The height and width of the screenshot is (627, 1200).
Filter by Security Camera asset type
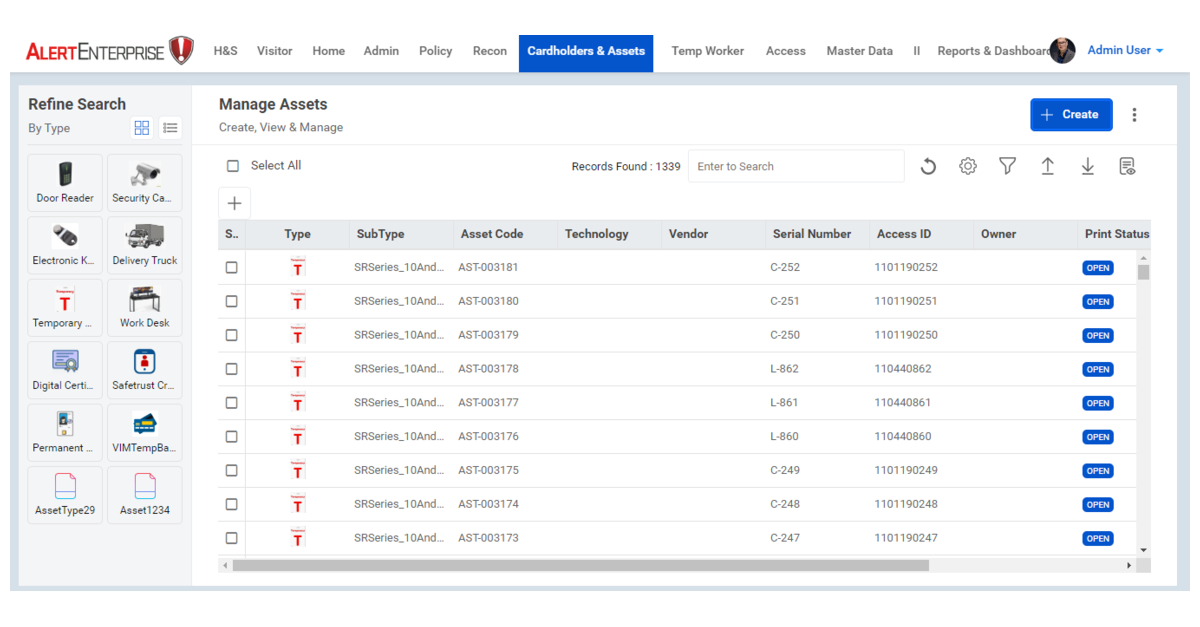point(144,182)
